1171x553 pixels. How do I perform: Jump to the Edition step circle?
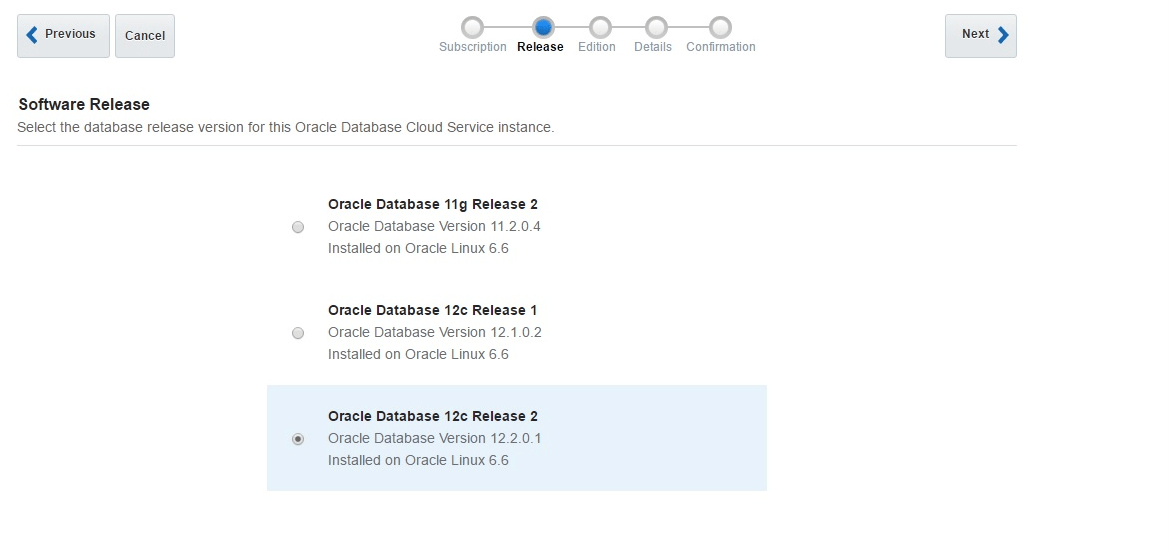coord(600,27)
